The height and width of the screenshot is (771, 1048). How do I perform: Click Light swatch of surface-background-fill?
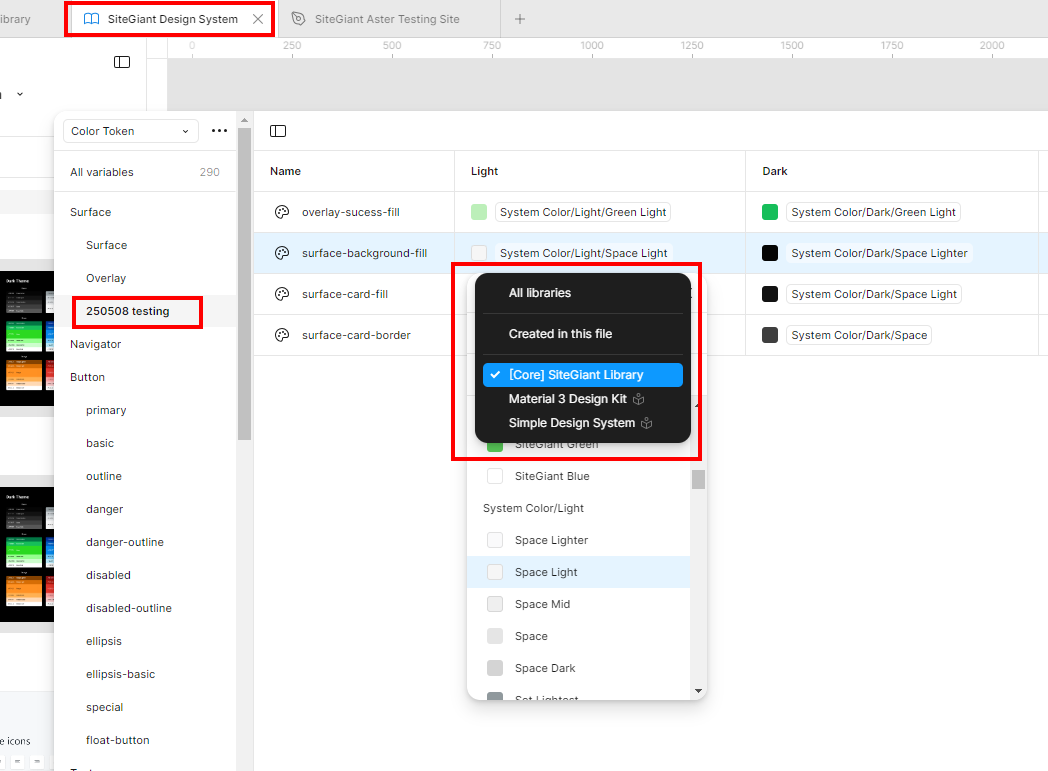[479, 253]
